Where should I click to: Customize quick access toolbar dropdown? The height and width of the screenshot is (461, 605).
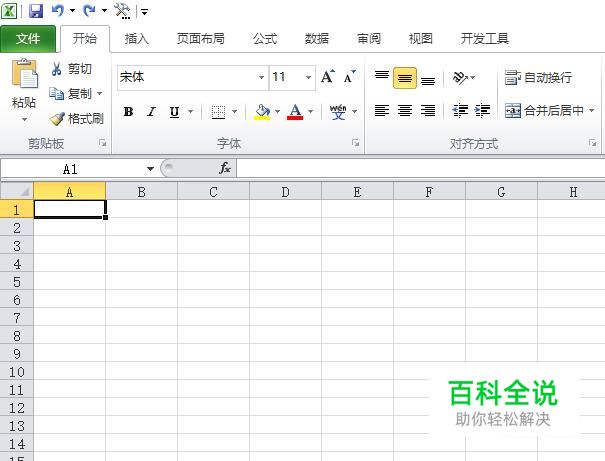144,12
